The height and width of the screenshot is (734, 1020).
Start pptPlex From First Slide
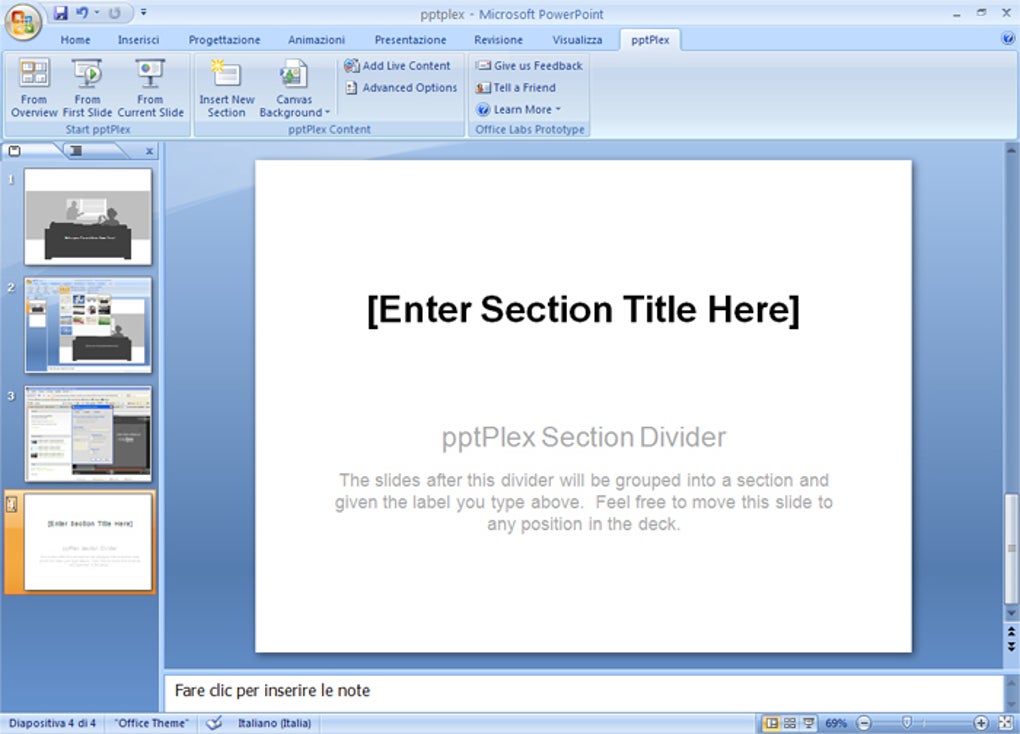(87, 88)
